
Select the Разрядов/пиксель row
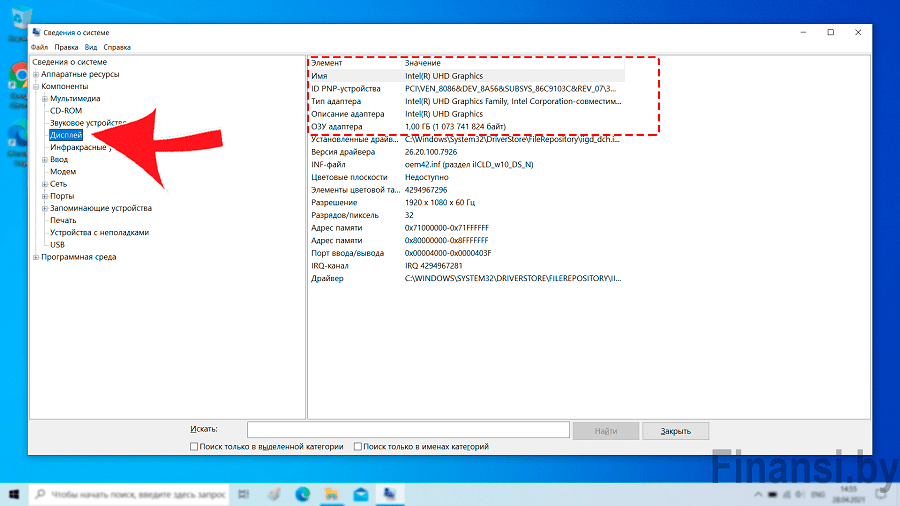pos(466,215)
